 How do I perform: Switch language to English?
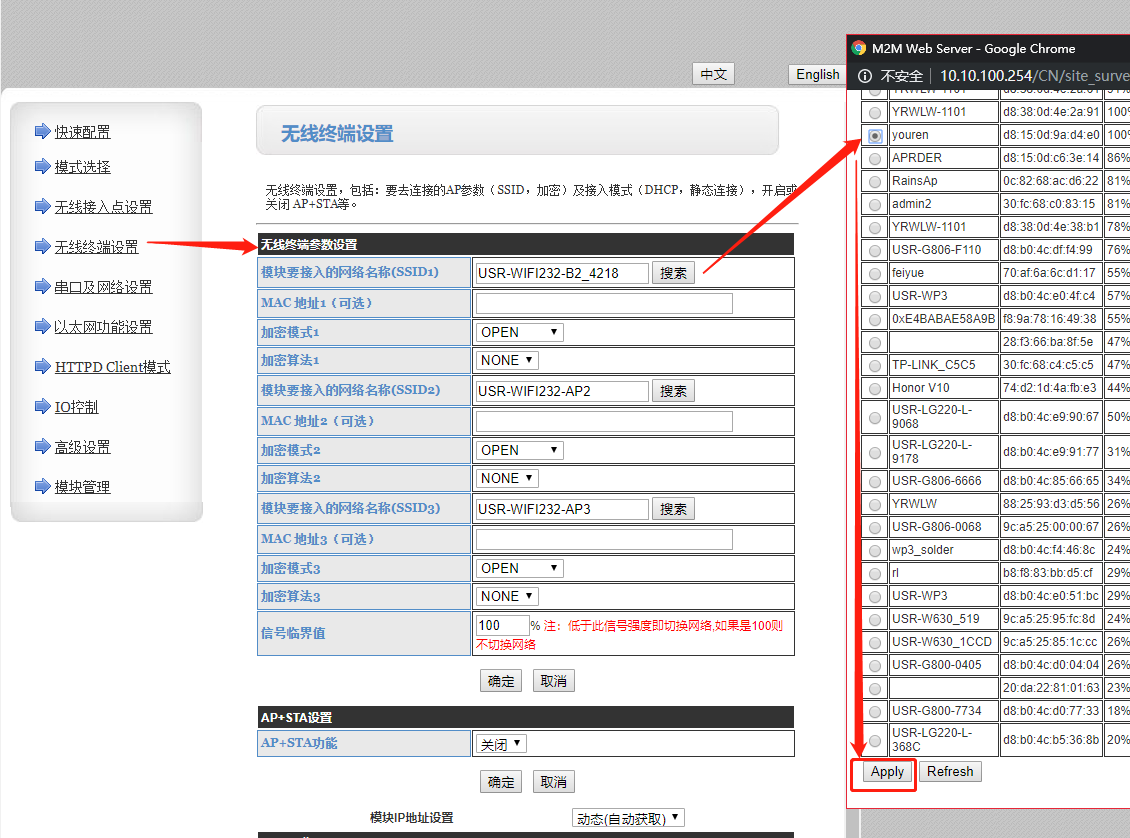coord(817,74)
